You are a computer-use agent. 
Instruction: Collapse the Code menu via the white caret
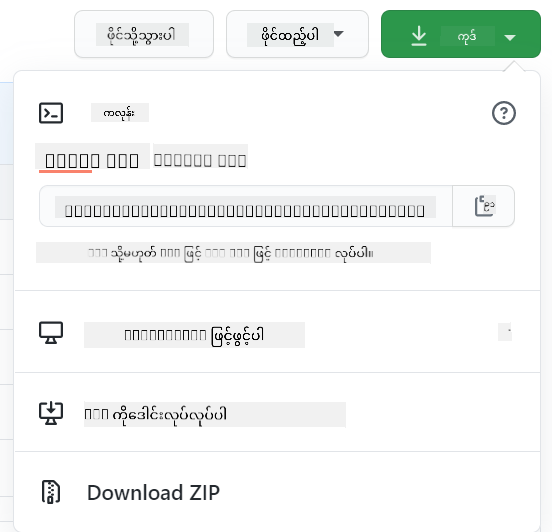point(510,37)
